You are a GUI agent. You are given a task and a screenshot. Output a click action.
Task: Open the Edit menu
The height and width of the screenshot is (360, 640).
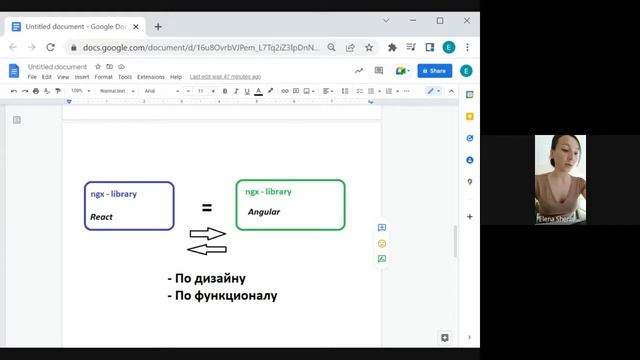pyautogui.click(x=47, y=77)
